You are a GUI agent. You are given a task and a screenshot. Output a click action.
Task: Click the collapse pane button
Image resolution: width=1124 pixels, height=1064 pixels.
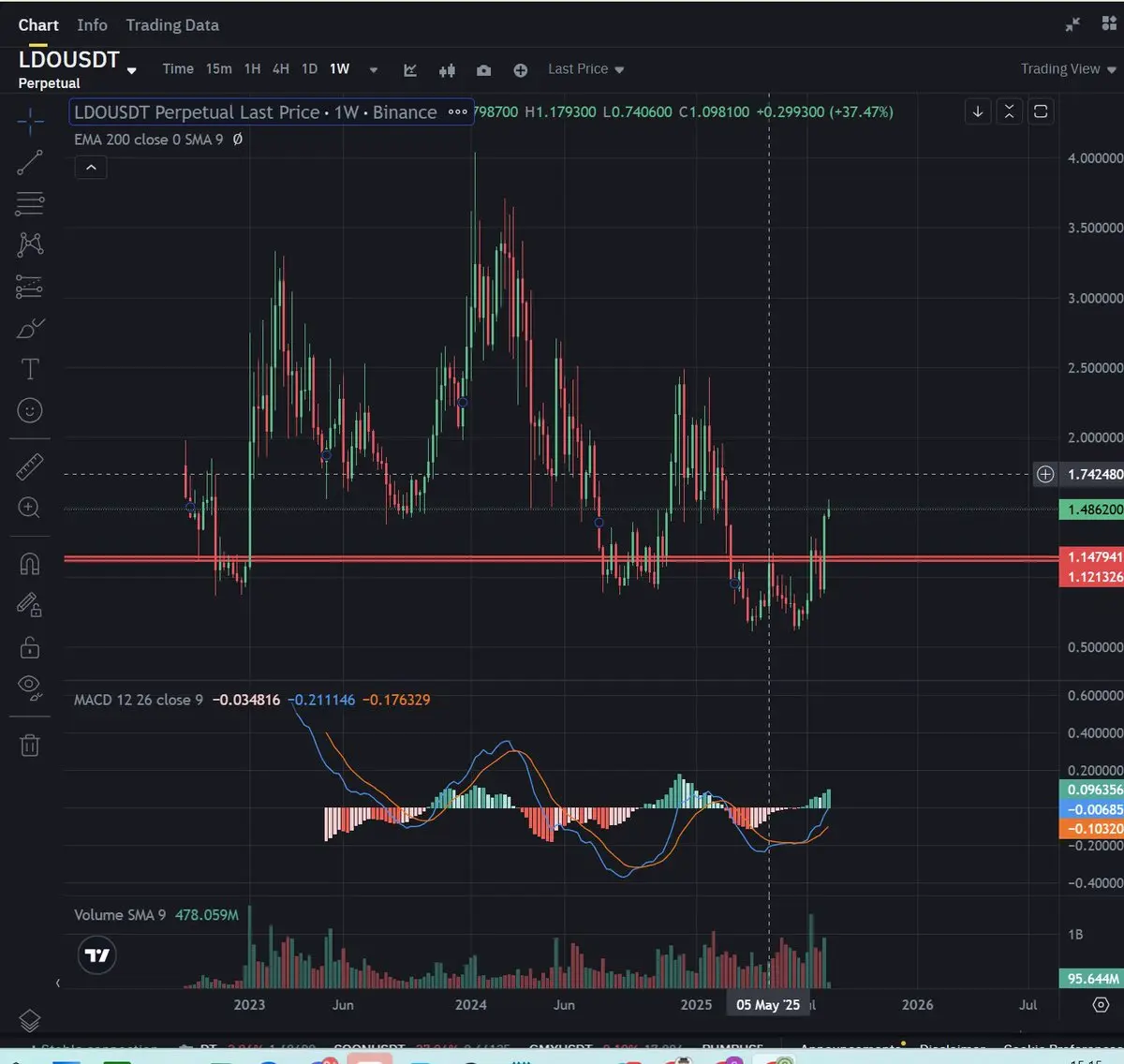[1009, 111]
